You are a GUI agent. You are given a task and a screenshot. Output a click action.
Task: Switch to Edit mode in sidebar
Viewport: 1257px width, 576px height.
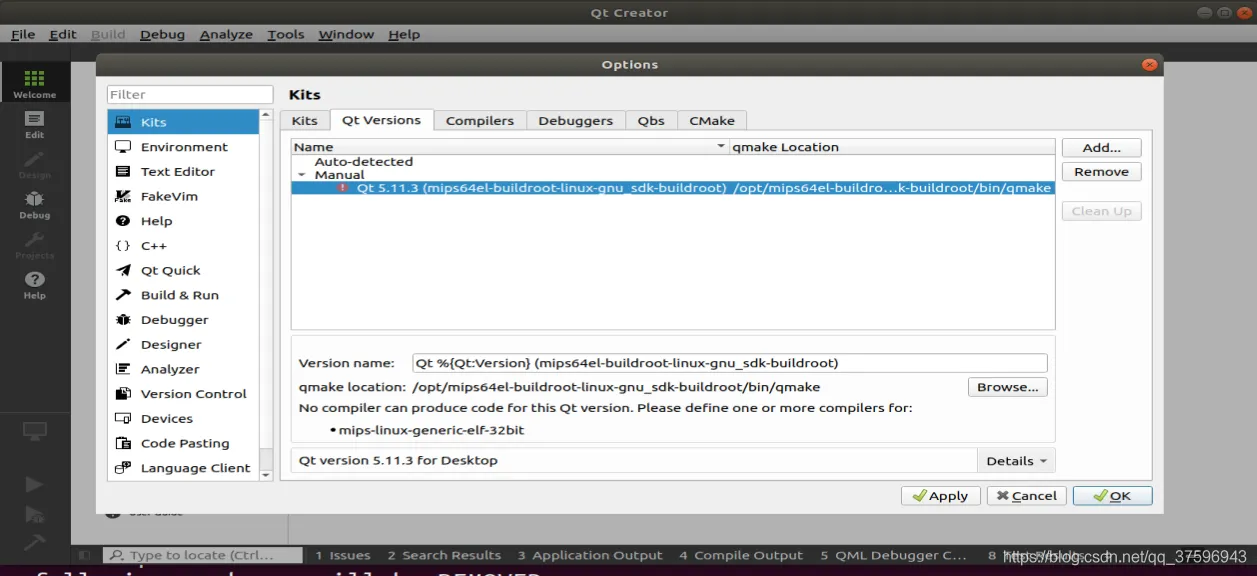pos(35,124)
